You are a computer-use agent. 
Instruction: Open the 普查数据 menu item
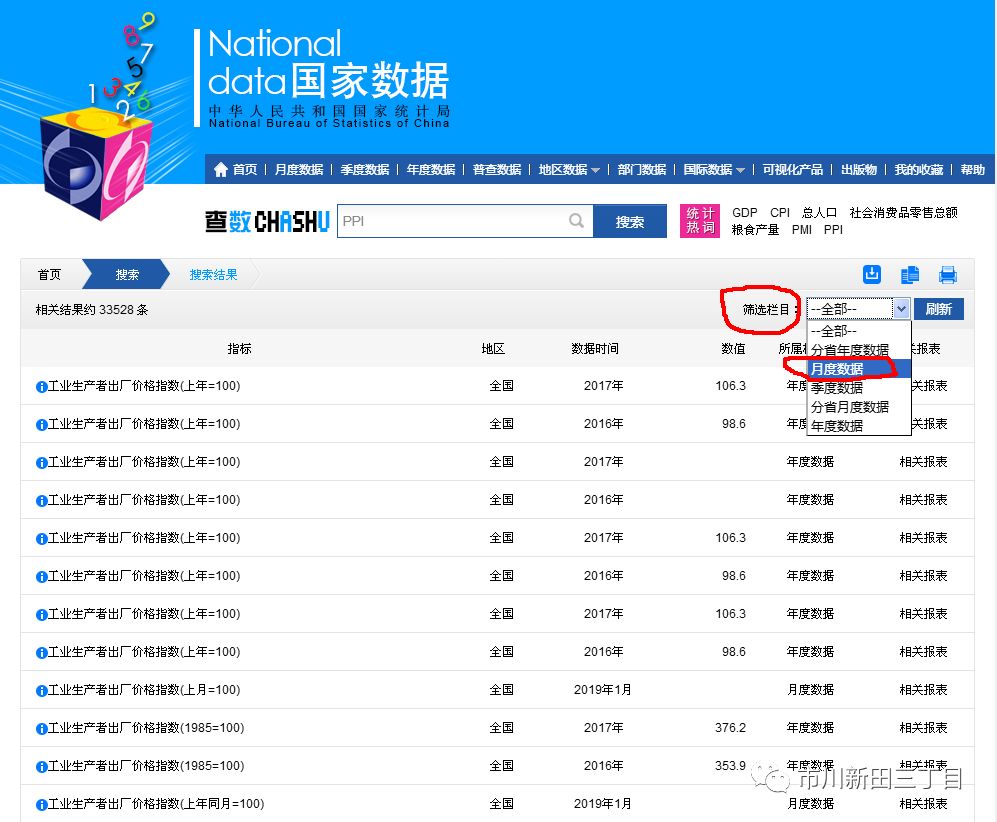pyautogui.click(x=495, y=169)
